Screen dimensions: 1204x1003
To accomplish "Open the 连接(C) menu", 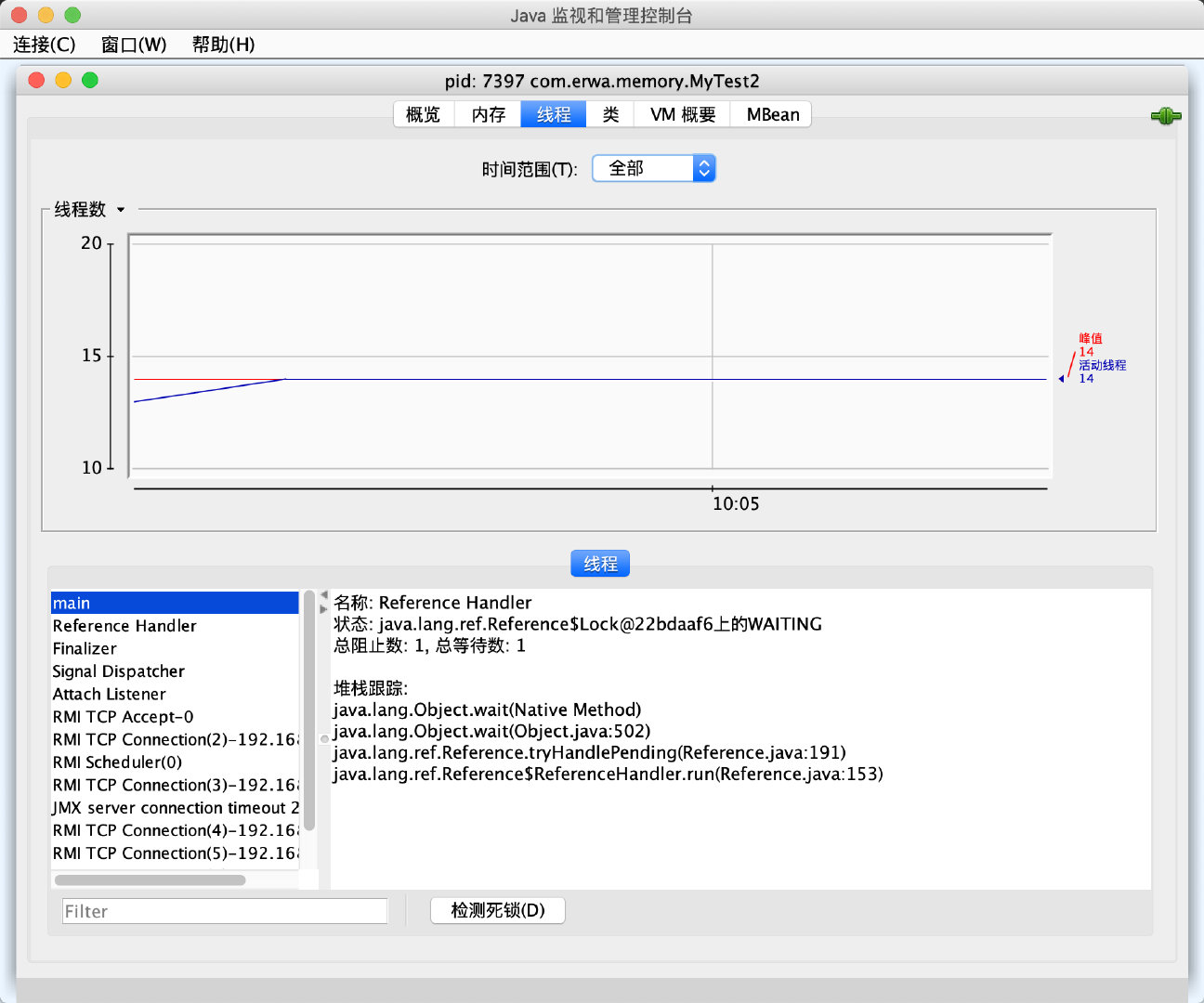I will tap(45, 45).
